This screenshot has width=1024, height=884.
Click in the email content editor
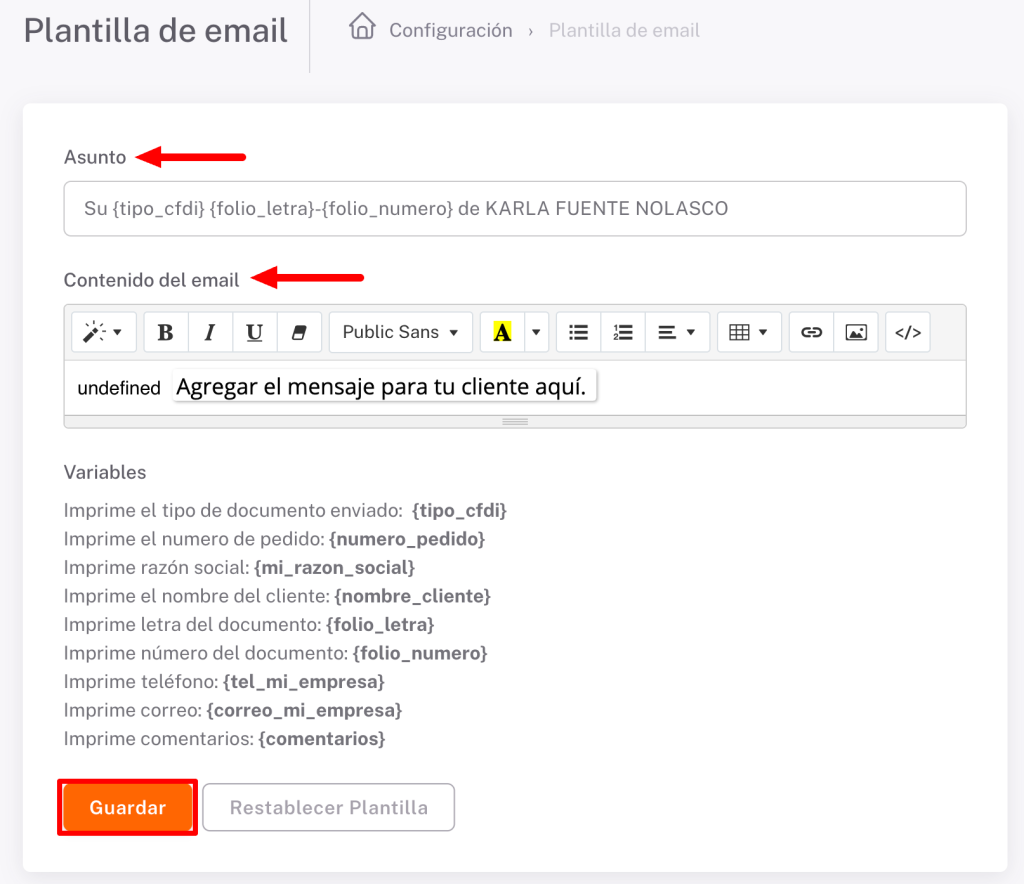pos(515,388)
